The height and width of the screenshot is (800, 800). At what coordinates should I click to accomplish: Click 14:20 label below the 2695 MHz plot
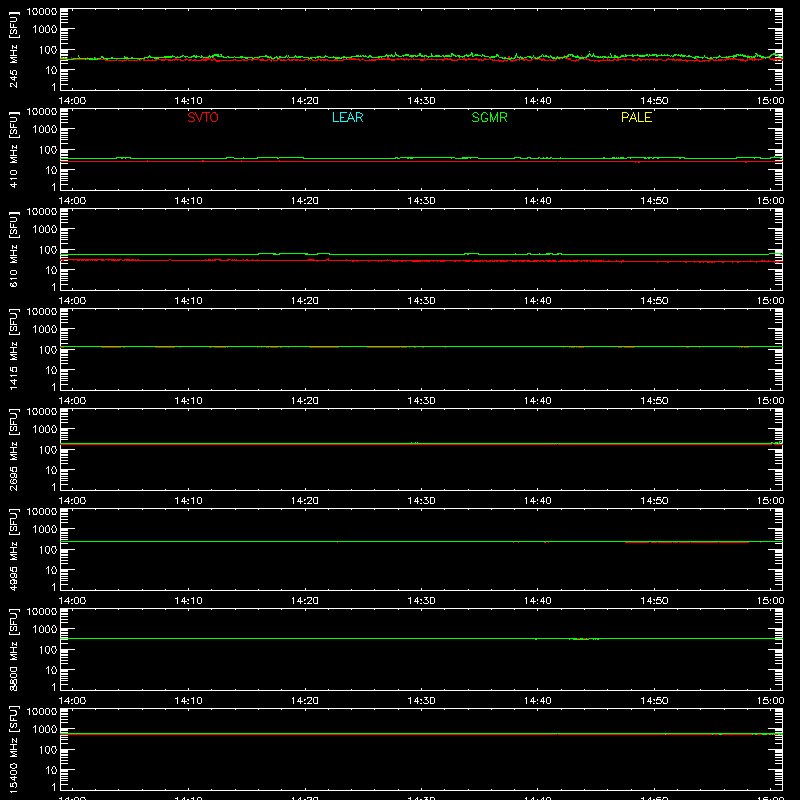tap(305, 501)
